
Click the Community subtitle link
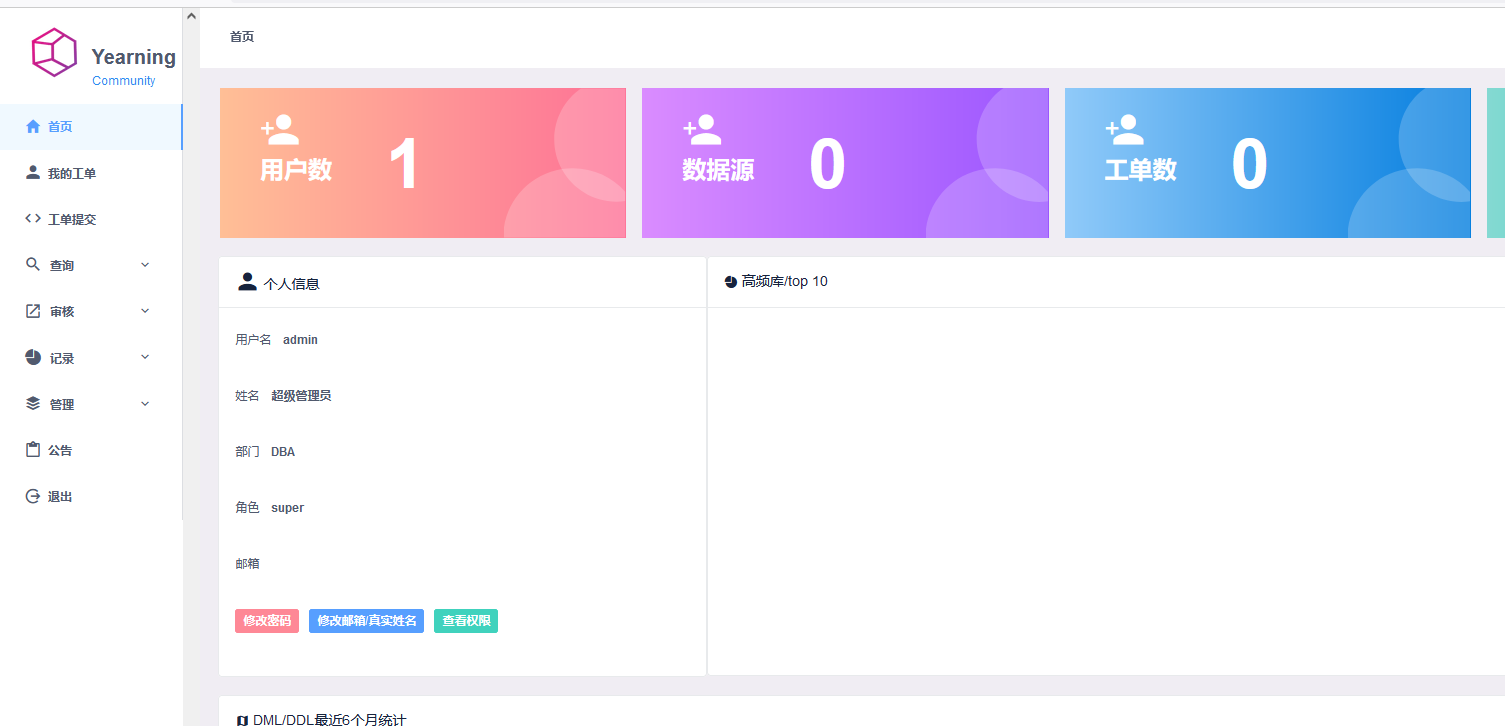(x=124, y=81)
